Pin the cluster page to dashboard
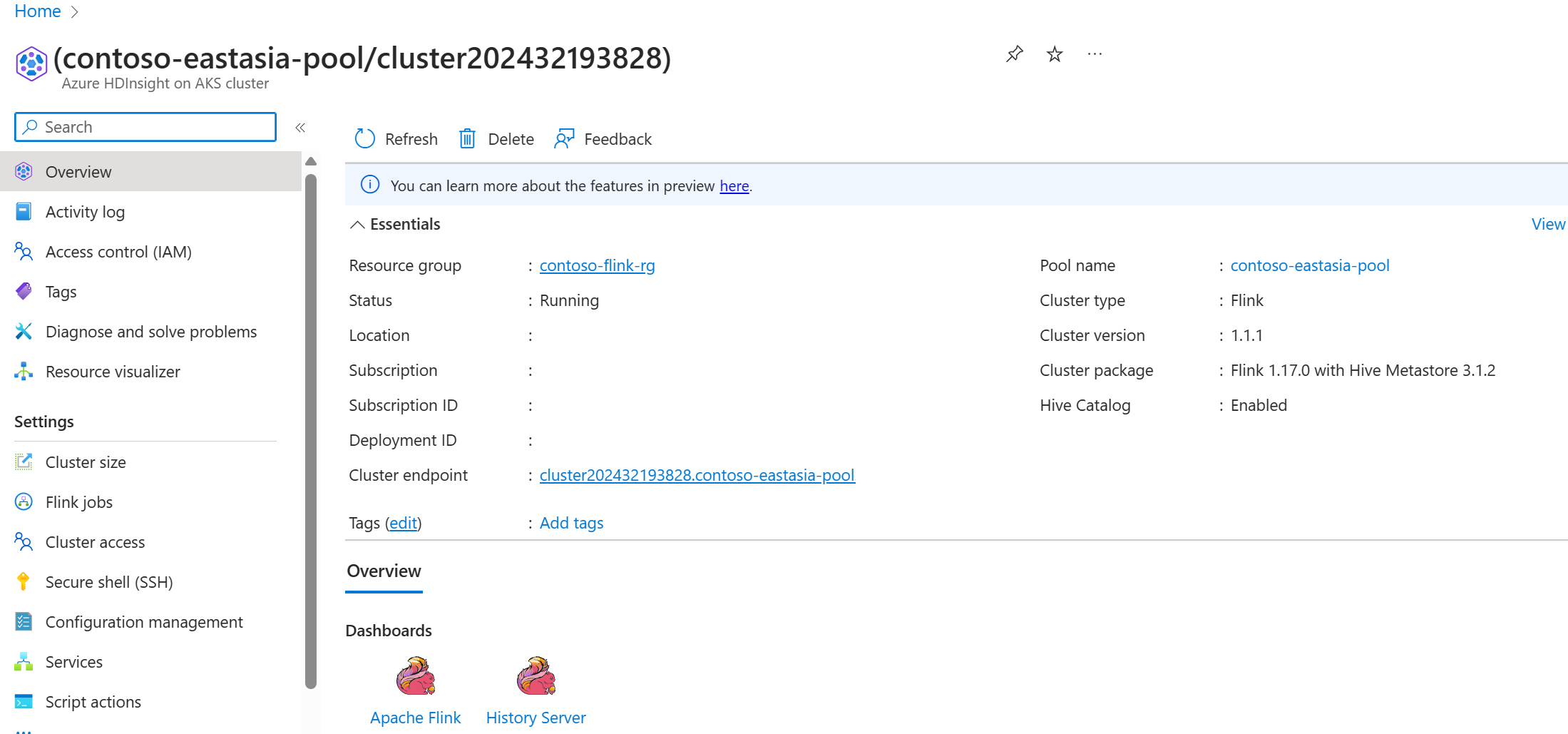 click(x=1015, y=54)
